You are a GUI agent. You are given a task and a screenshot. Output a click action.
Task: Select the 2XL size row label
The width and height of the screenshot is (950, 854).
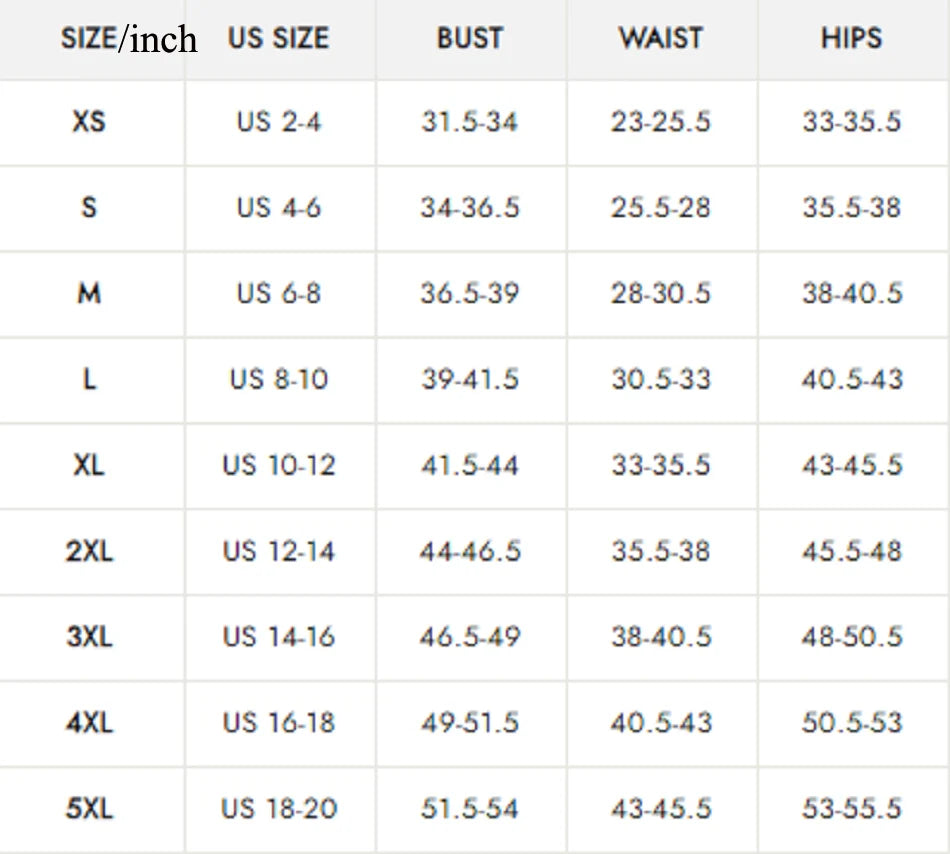pos(89,552)
